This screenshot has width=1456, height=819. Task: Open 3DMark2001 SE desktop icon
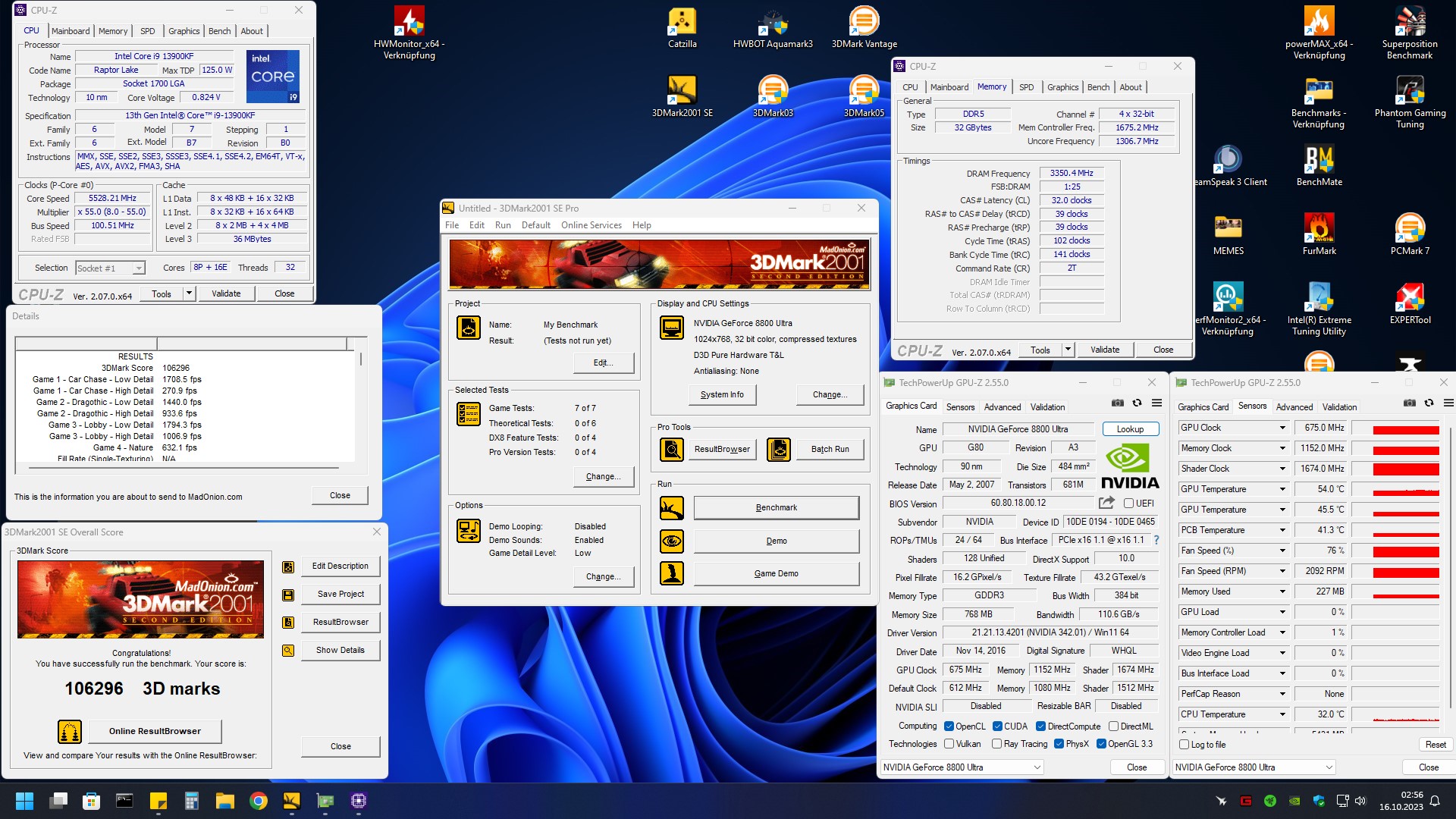click(682, 96)
